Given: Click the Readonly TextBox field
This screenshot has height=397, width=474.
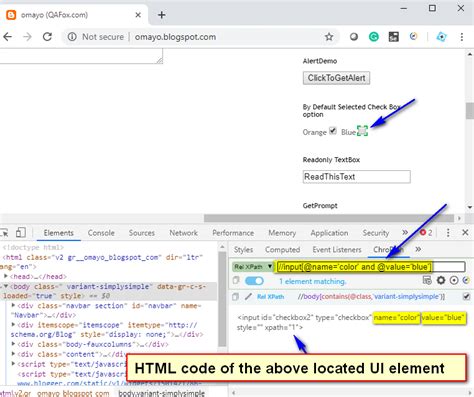Looking at the screenshot, I should (357, 177).
